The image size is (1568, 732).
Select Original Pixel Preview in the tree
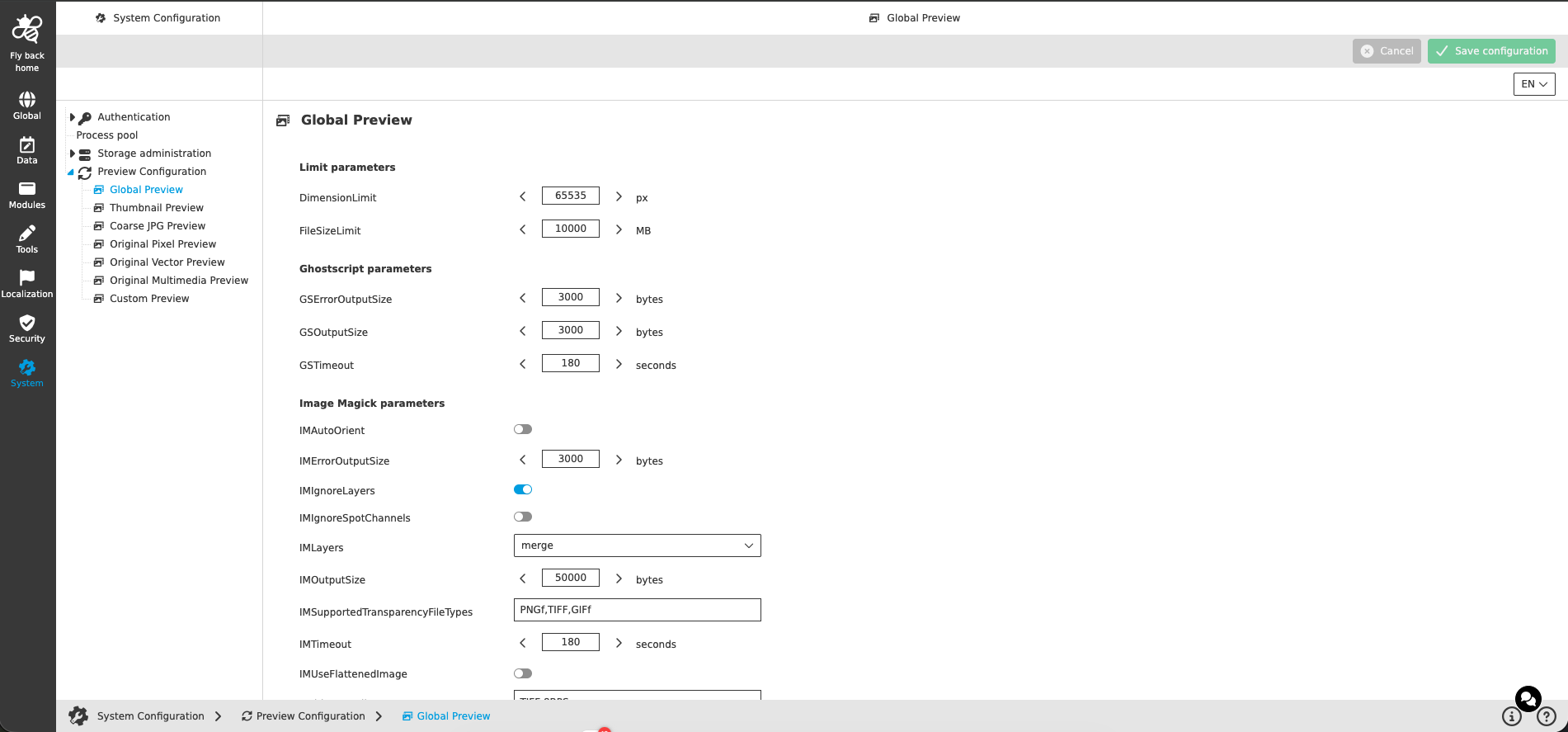(x=162, y=244)
